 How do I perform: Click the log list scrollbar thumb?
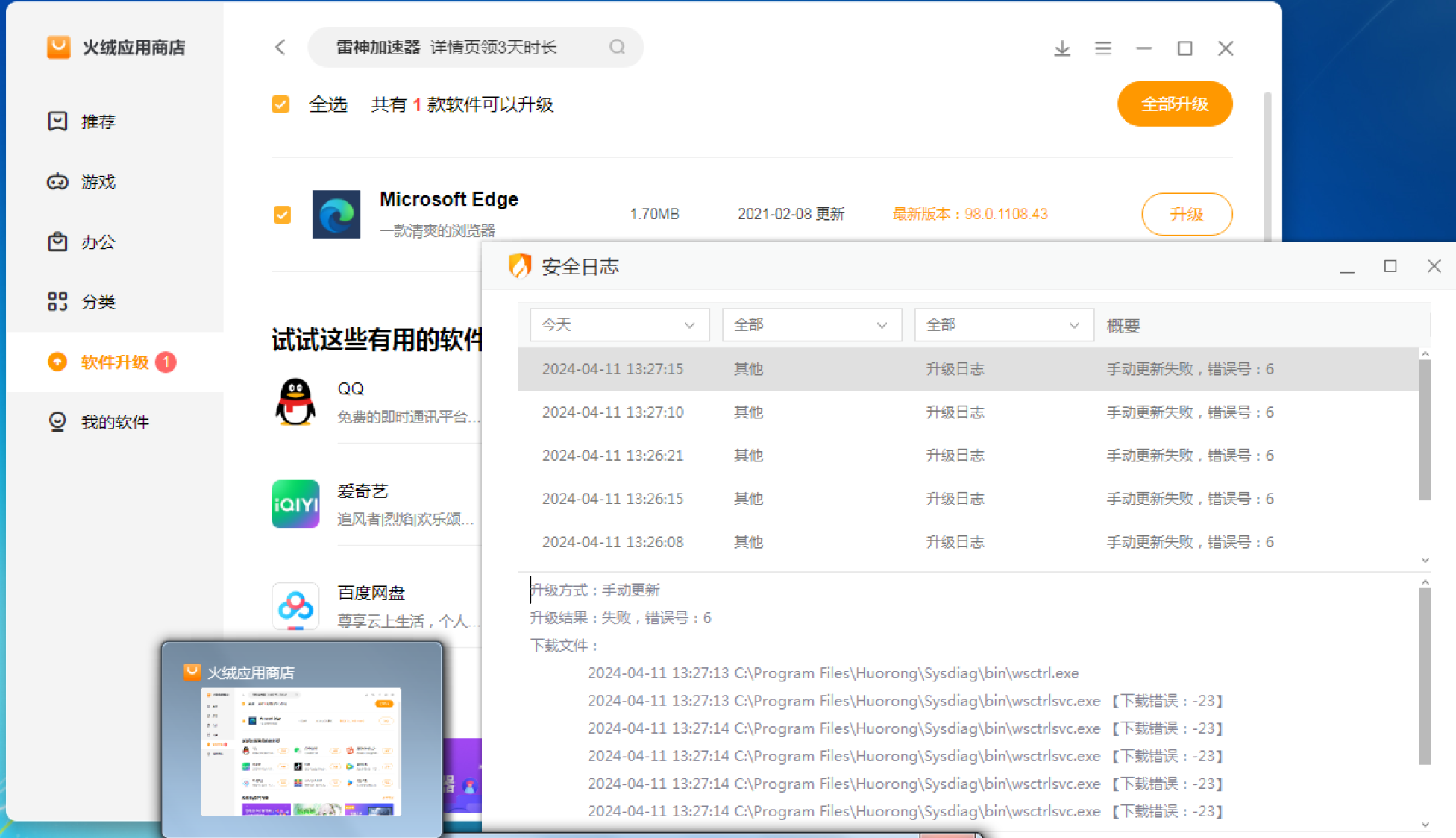point(1425,431)
